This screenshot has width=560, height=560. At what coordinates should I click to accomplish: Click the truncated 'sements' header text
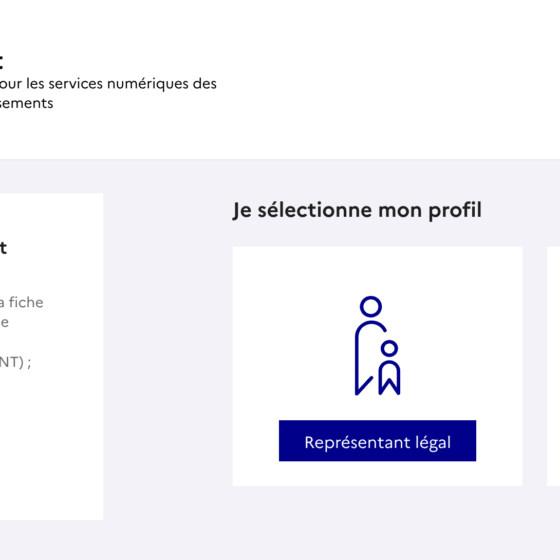[x=26, y=103]
